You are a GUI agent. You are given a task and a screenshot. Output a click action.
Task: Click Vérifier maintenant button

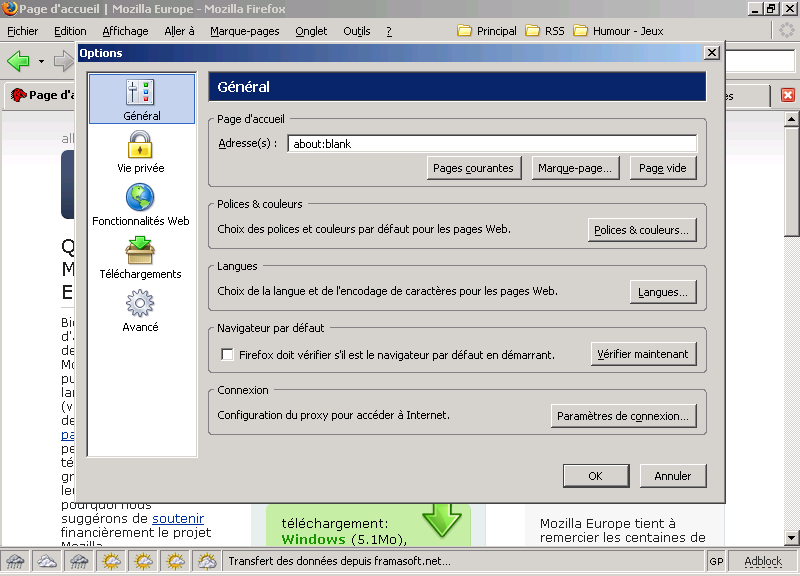tap(643, 354)
